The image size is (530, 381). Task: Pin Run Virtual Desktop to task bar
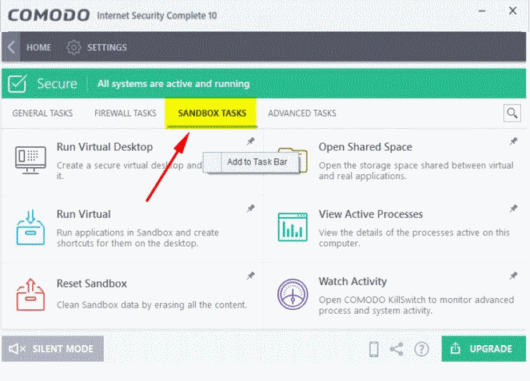(250, 141)
